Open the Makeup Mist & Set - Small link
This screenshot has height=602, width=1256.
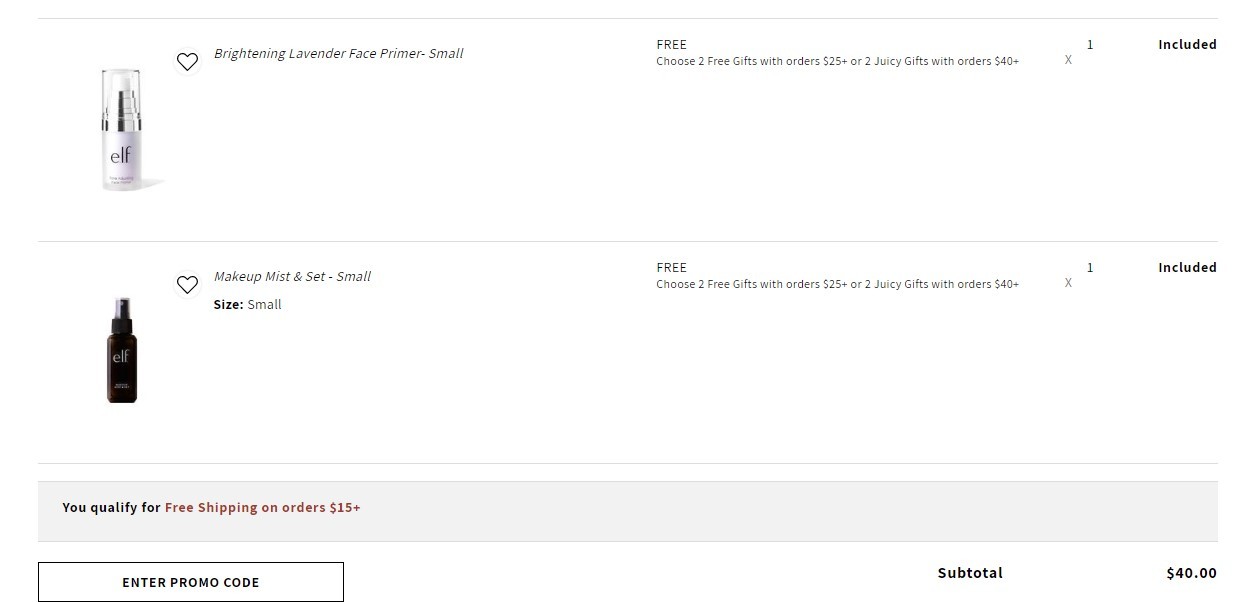pos(292,276)
